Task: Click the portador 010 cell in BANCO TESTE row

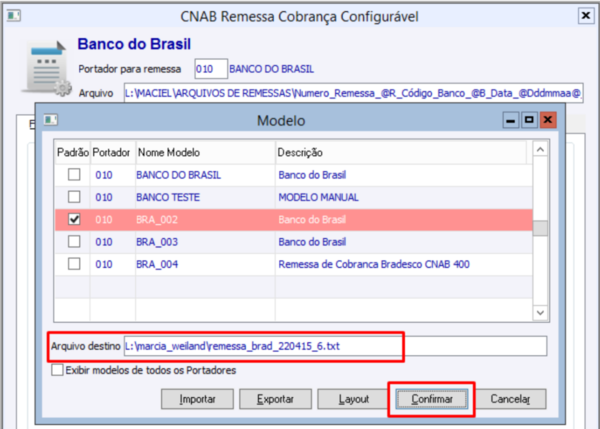Action: [x=104, y=197]
